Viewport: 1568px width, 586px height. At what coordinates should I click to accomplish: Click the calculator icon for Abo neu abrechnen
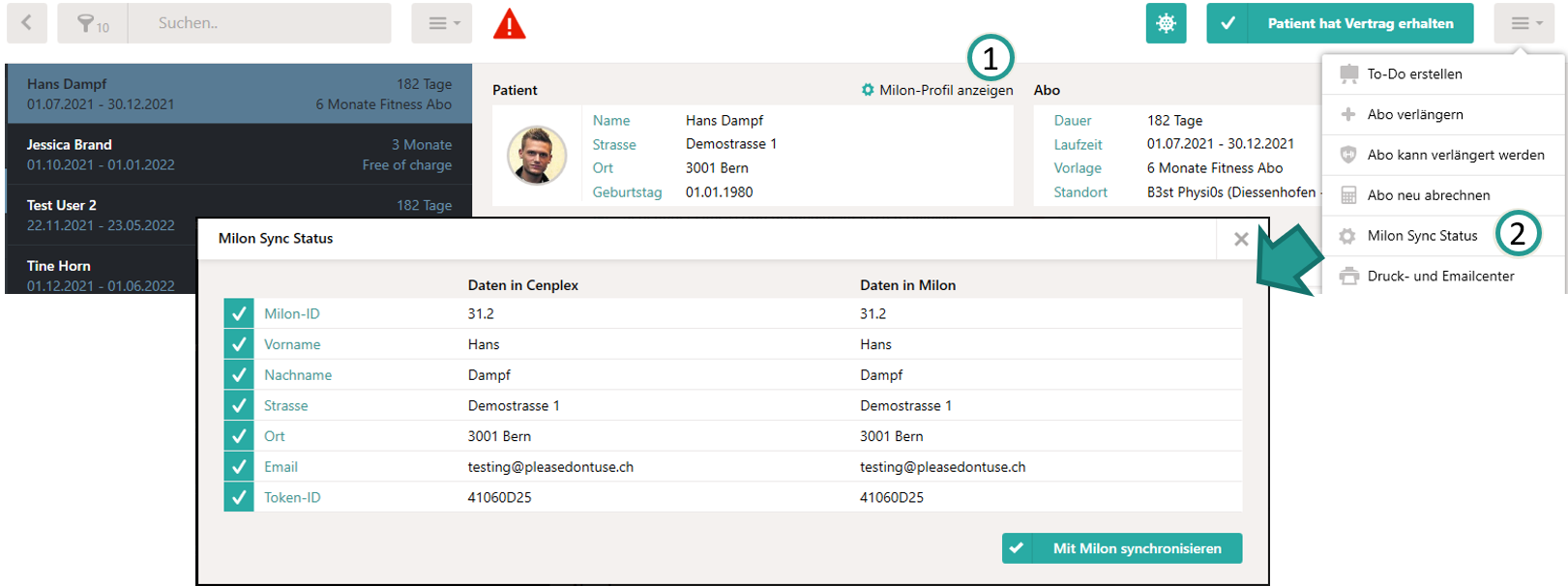(1348, 195)
